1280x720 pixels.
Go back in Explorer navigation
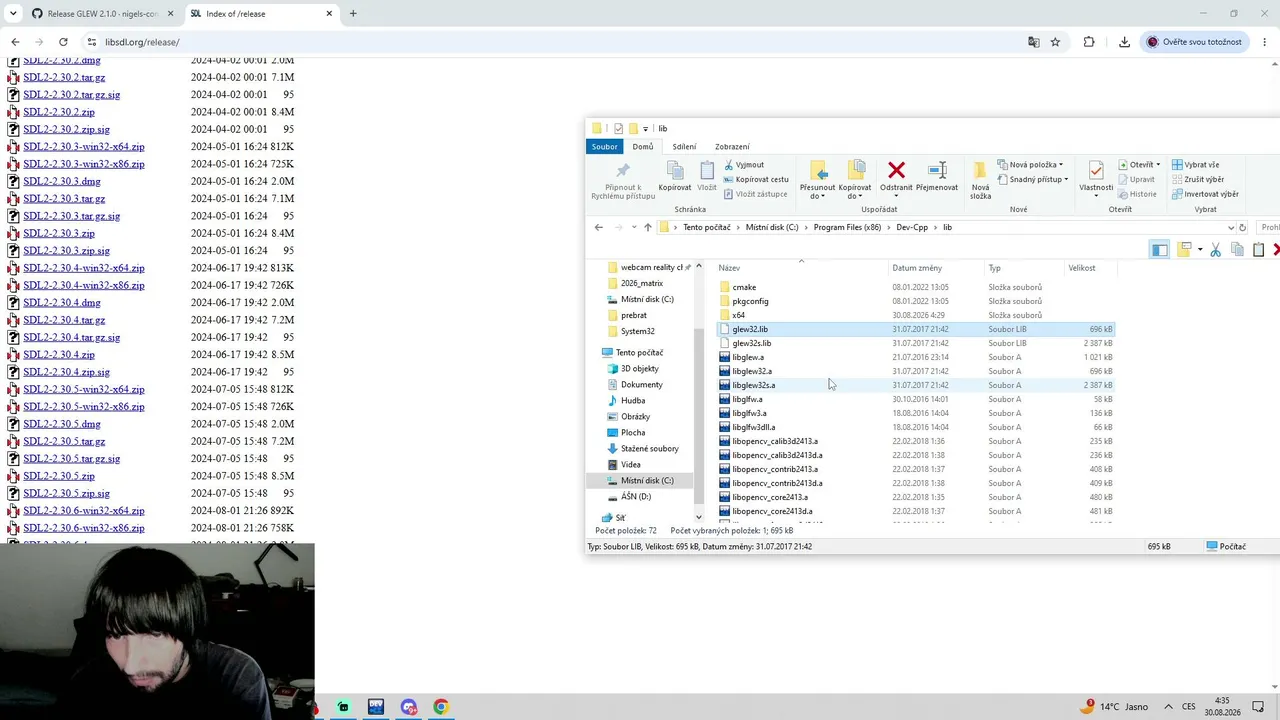[599, 227]
